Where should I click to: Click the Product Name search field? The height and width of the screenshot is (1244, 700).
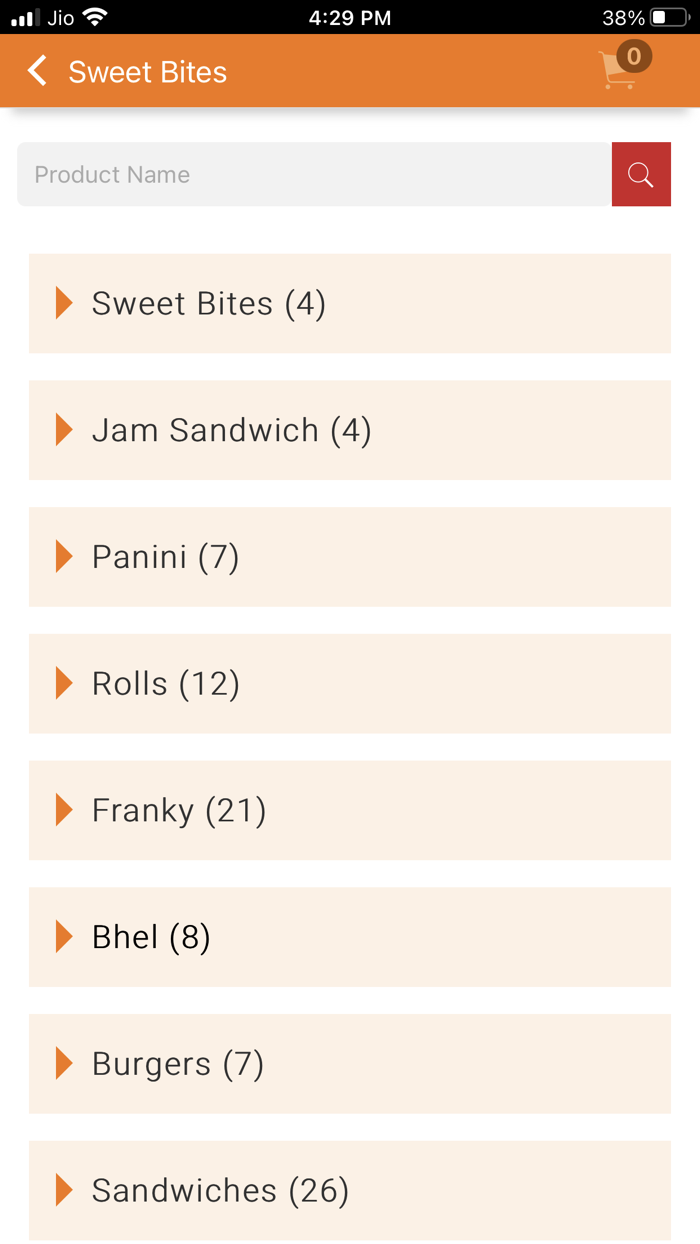tap(314, 175)
